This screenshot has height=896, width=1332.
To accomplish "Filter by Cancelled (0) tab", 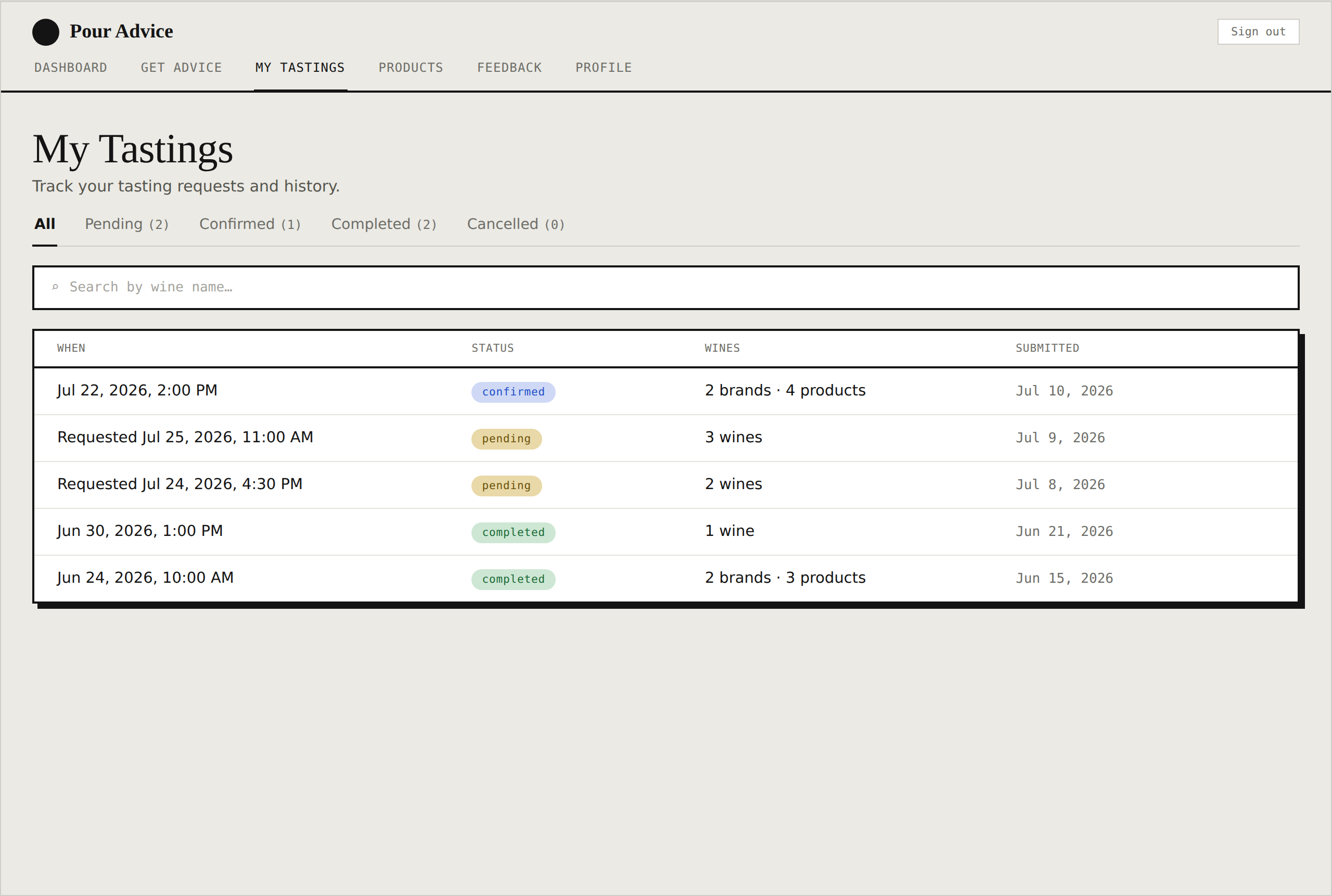I will coord(516,224).
